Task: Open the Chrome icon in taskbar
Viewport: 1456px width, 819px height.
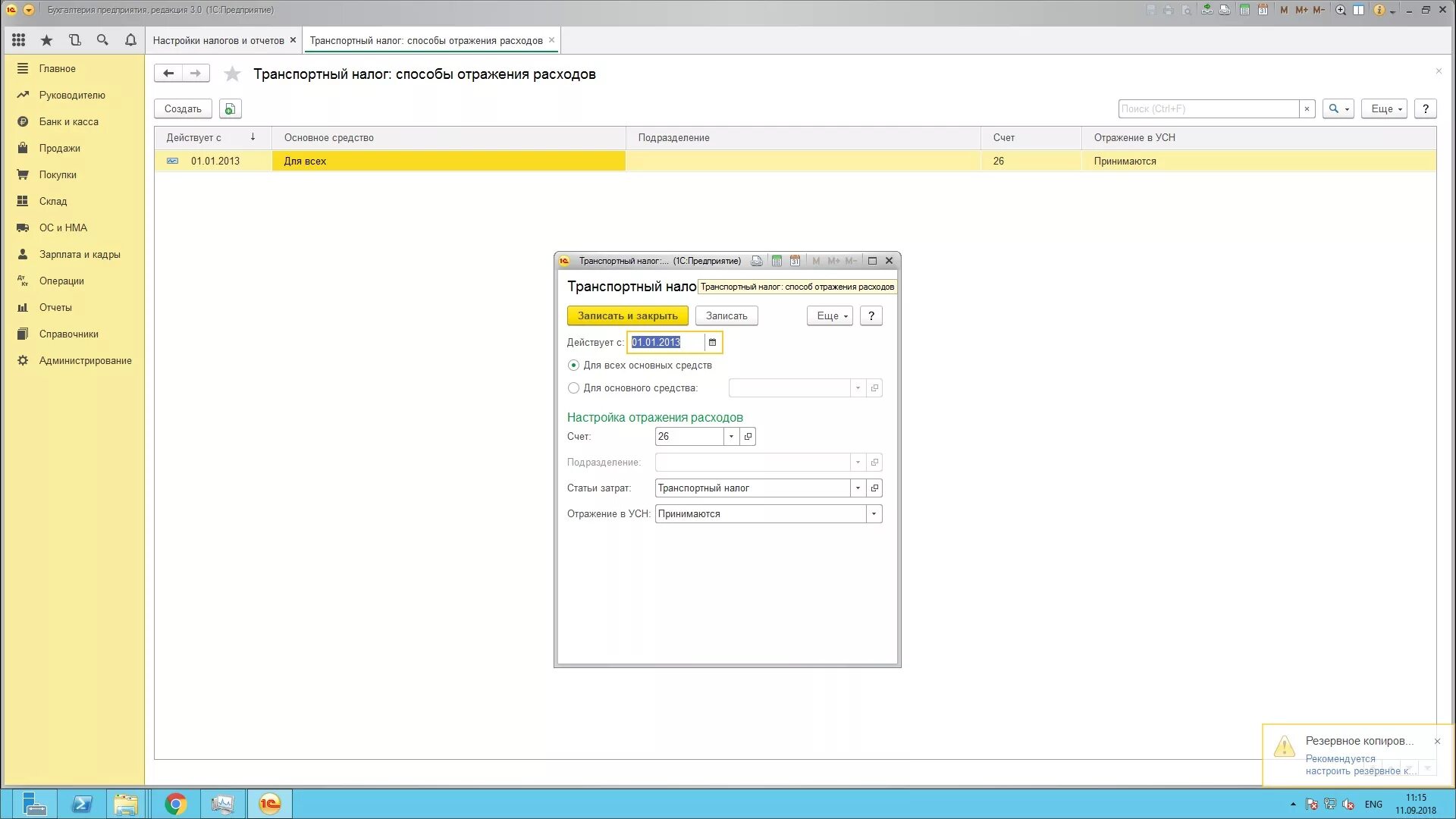Action: tap(175, 804)
